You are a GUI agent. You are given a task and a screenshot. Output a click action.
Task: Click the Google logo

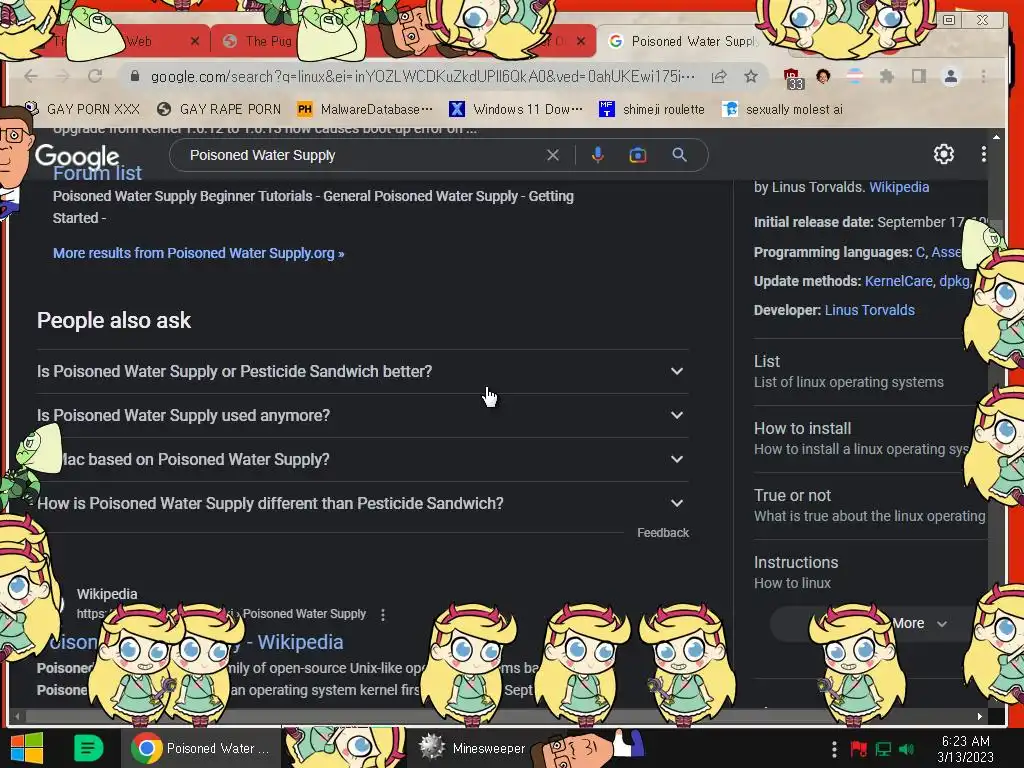pyautogui.click(x=77, y=157)
